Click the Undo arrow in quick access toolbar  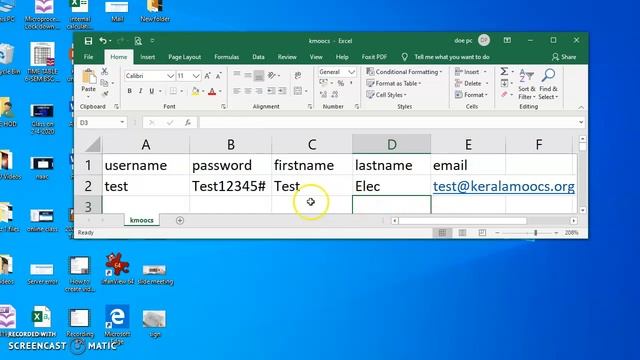coord(103,41)
